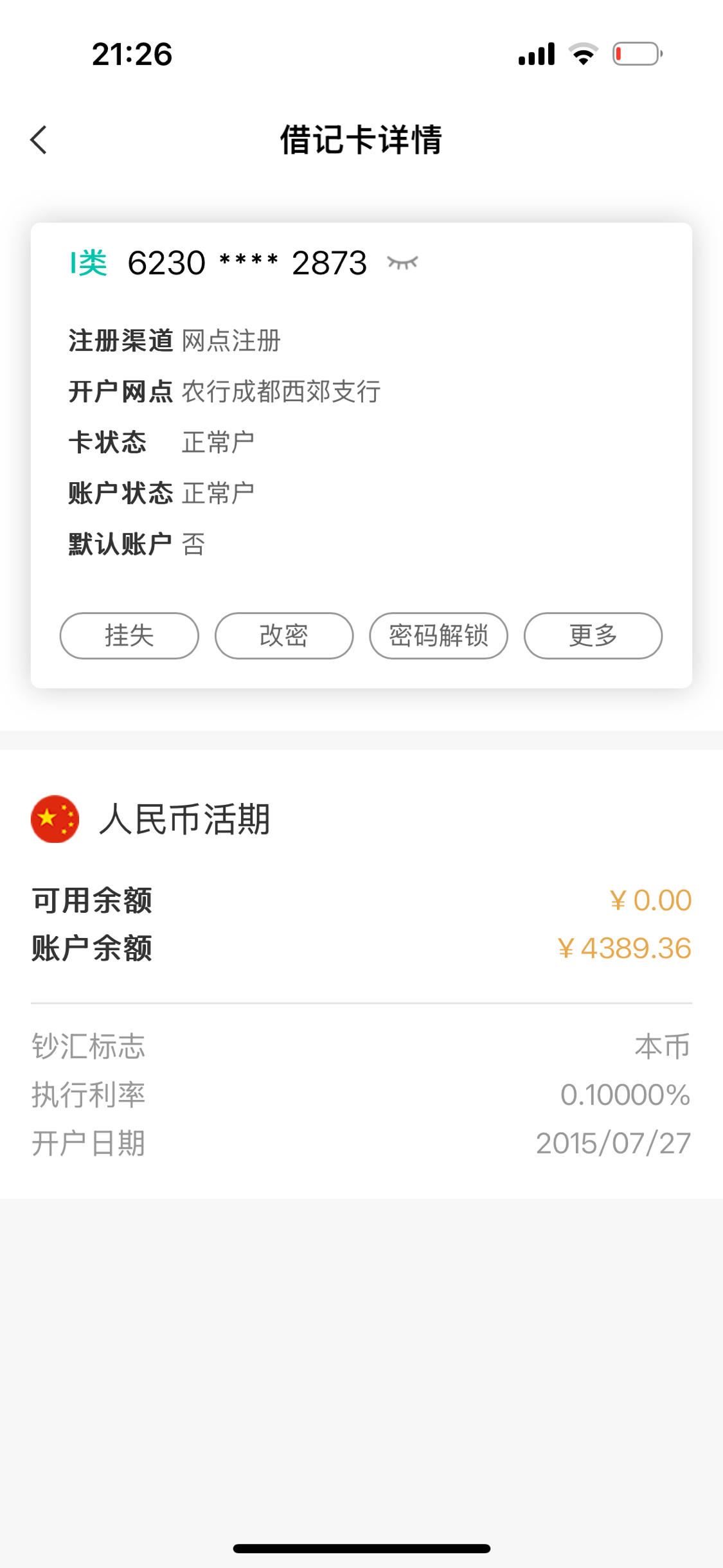Tap the 开户网点 branch 农行成都西郊支行
This screenshot has height=1568, width=723.
click(281, 392)
